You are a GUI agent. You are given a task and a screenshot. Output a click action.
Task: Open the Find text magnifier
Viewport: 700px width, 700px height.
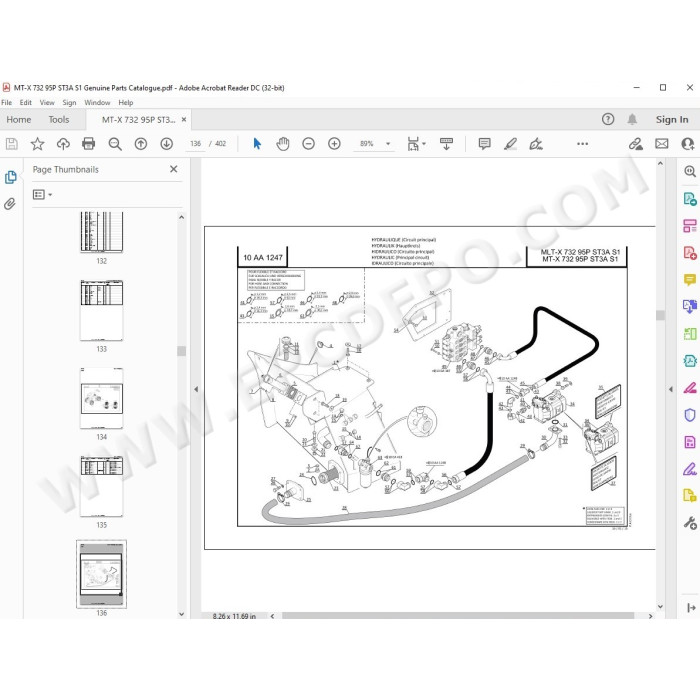tap(115, 144)
